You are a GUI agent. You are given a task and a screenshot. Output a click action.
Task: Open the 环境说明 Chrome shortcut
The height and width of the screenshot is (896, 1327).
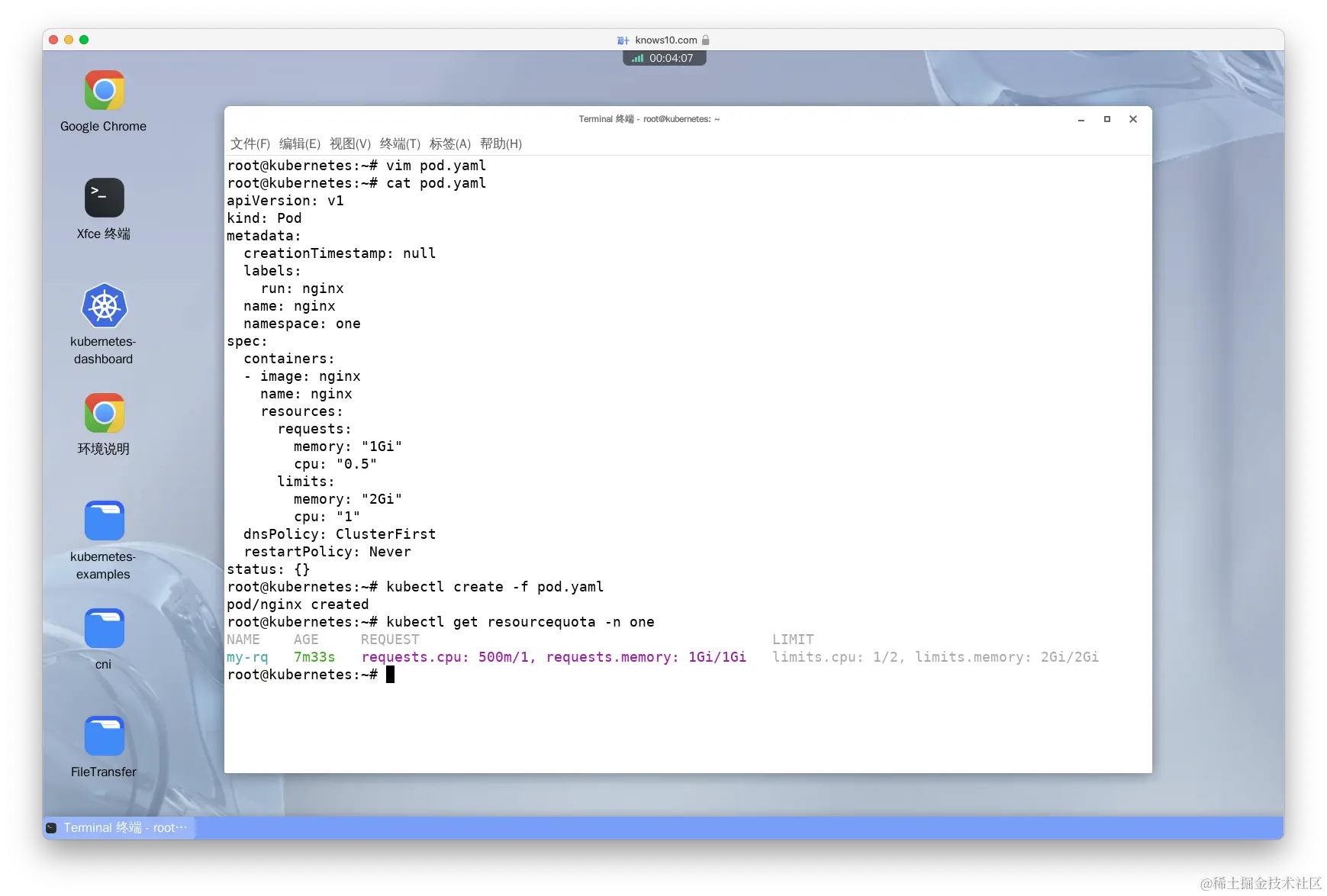pyautogui.click(x=103, y=413)
